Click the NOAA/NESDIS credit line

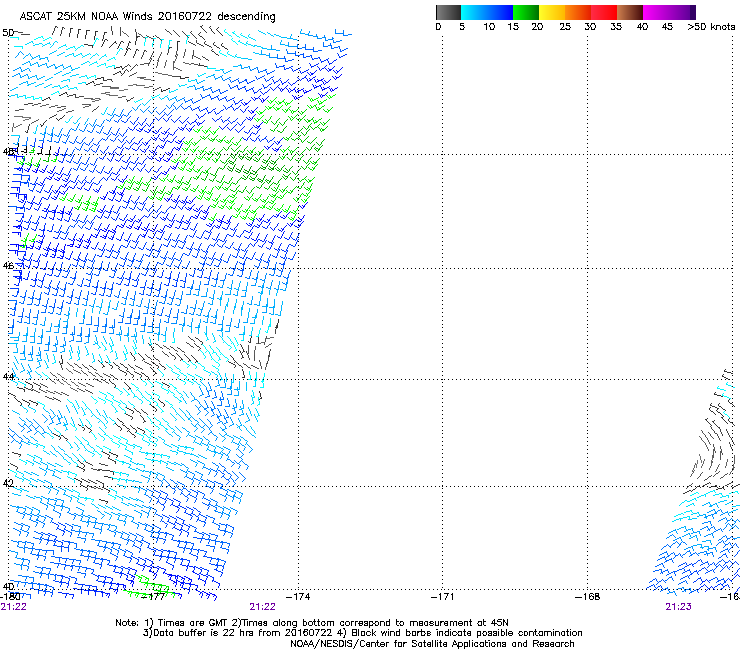(x=432, y=644)
